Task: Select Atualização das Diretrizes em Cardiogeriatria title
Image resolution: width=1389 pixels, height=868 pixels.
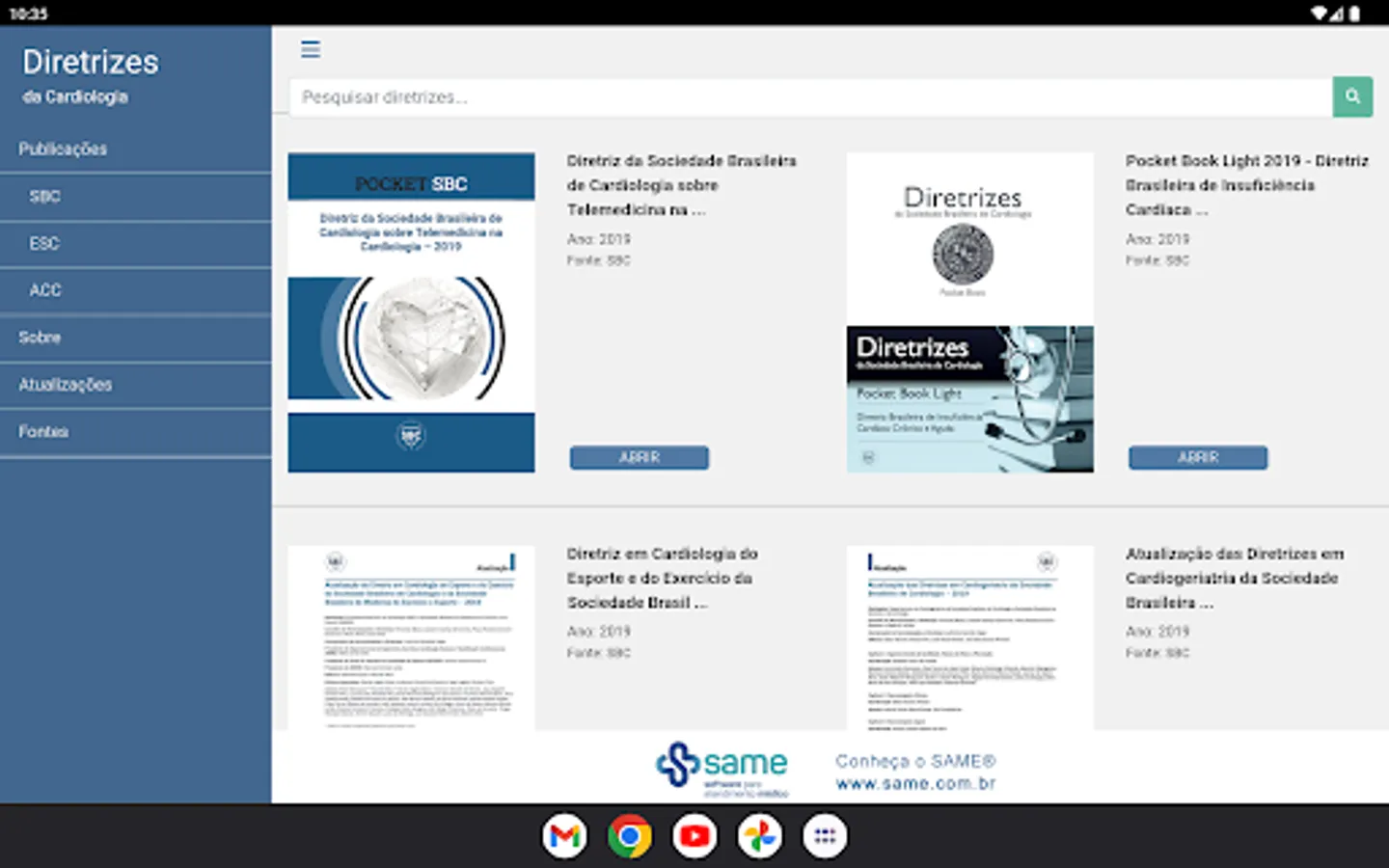Action: [x=1235, y=578]
